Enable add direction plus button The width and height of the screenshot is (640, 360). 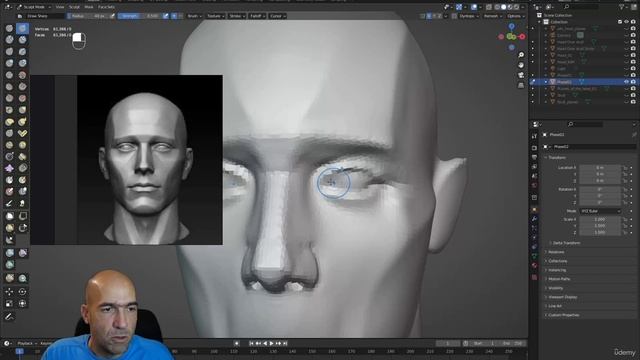pyautogui.click(x=174, y=16)
